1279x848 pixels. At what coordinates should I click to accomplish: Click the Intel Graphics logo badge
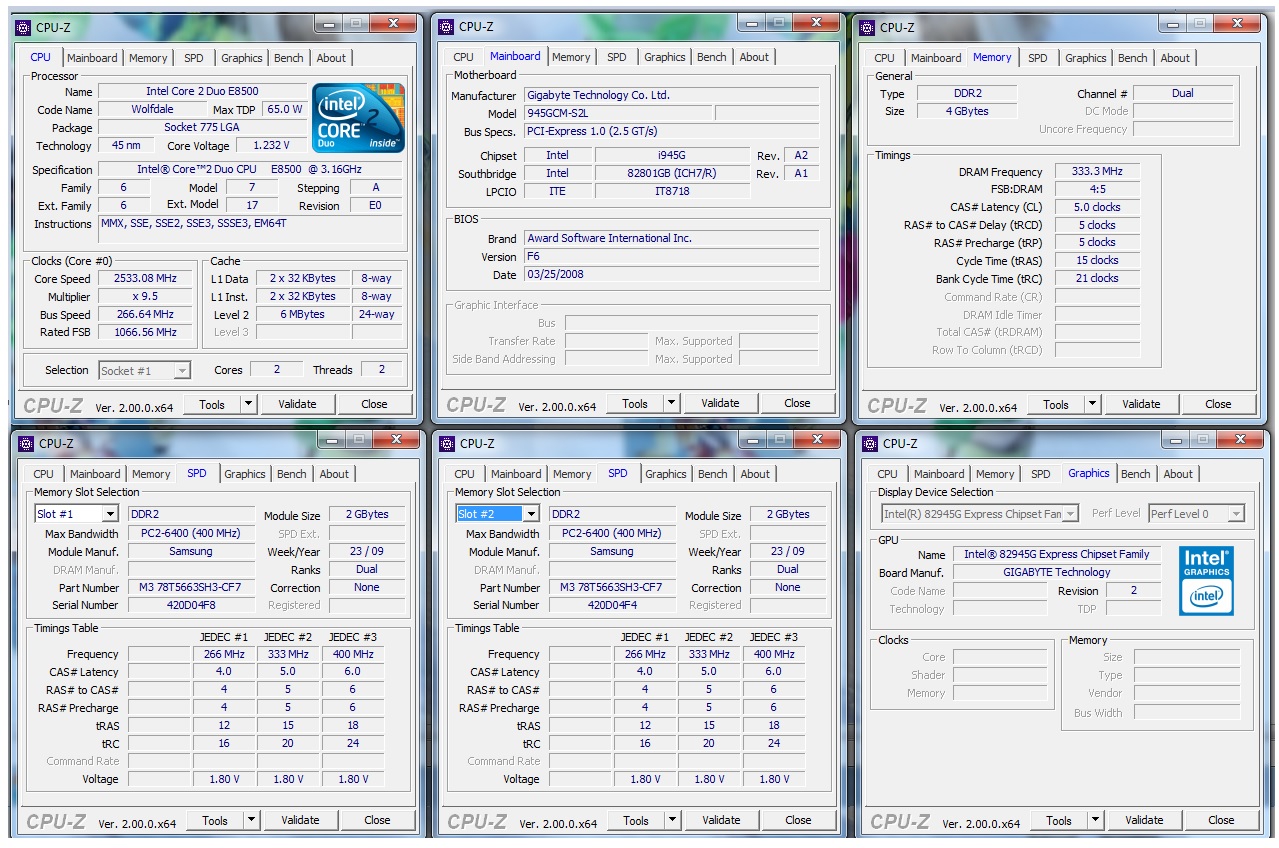coord(1206,580)
